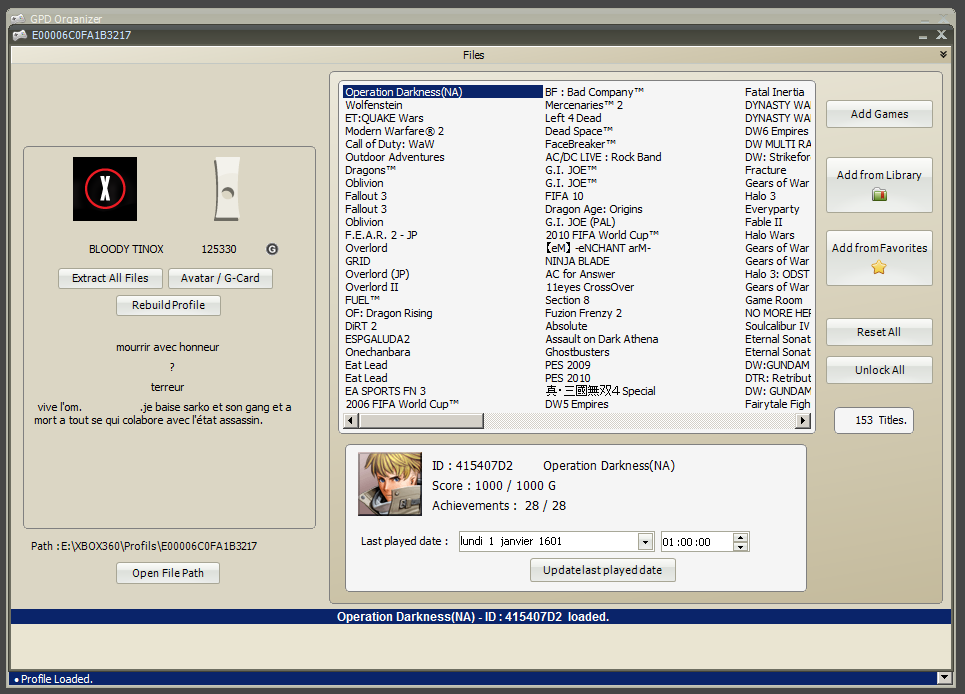The image size is (965, 694).
Task: Choose Mercenaries™ 2 from the list
Action: coord(583,105)
